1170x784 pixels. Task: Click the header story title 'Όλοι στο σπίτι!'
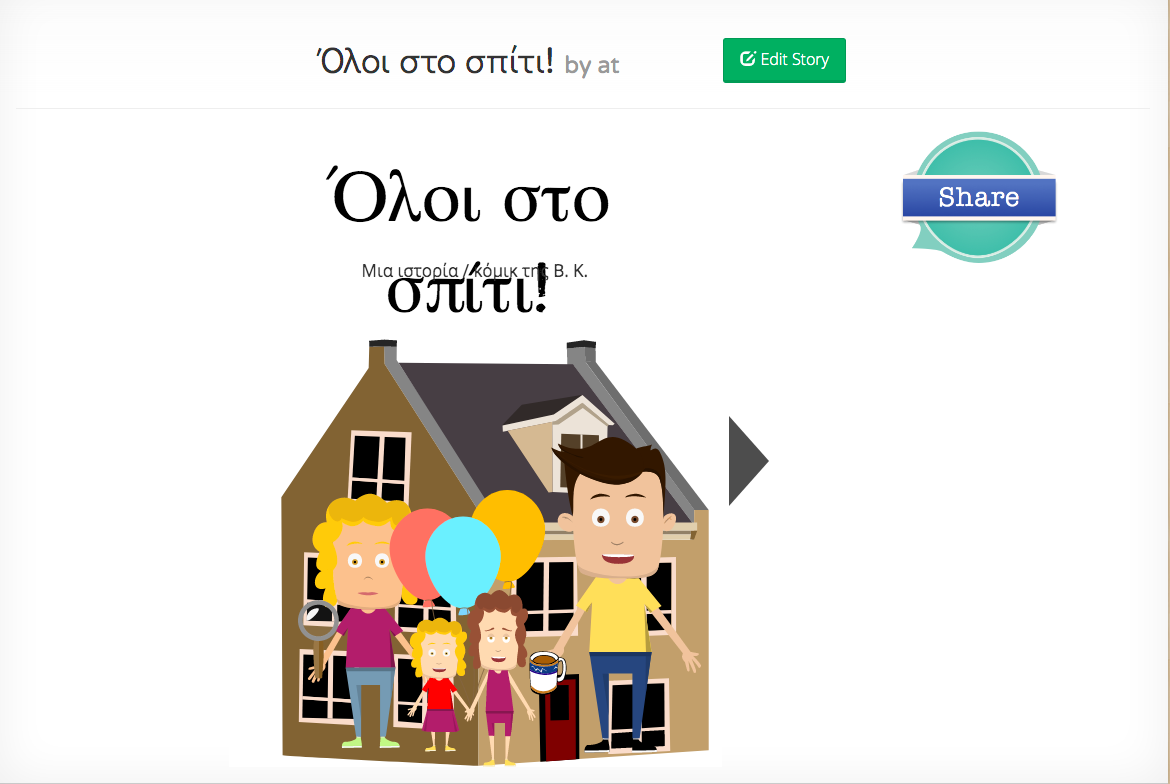coord(435,62)
